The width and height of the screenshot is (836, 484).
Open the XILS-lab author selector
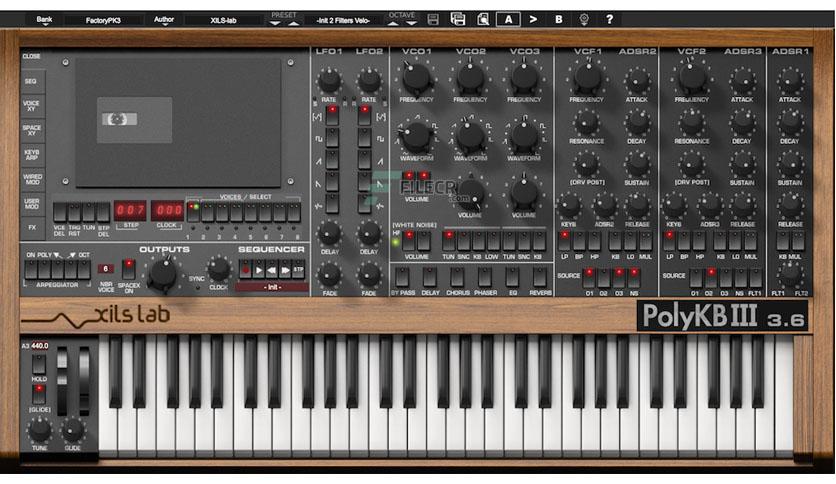pos(223,20)
